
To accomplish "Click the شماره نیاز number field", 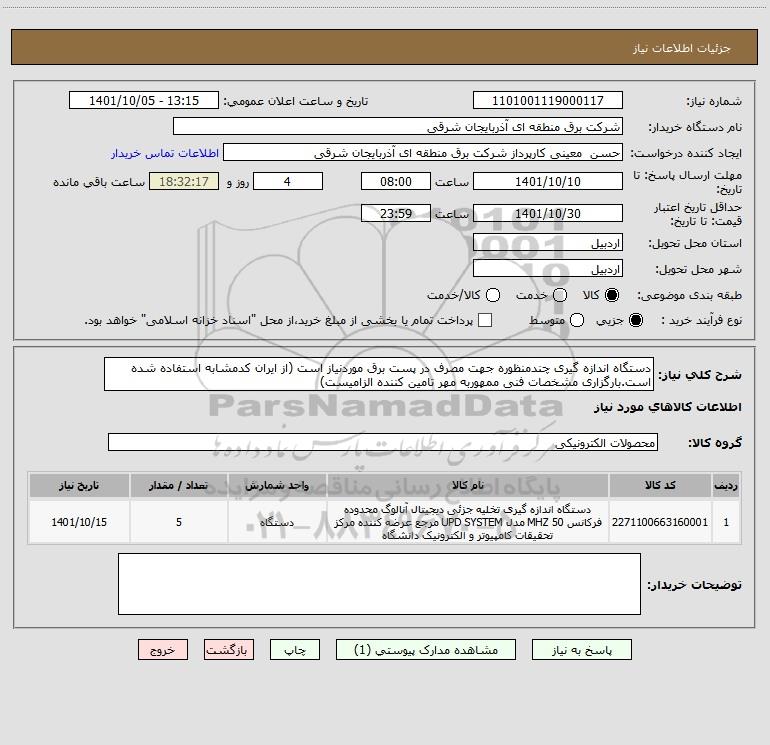I will pyautogui.click(x=548, y=101).
